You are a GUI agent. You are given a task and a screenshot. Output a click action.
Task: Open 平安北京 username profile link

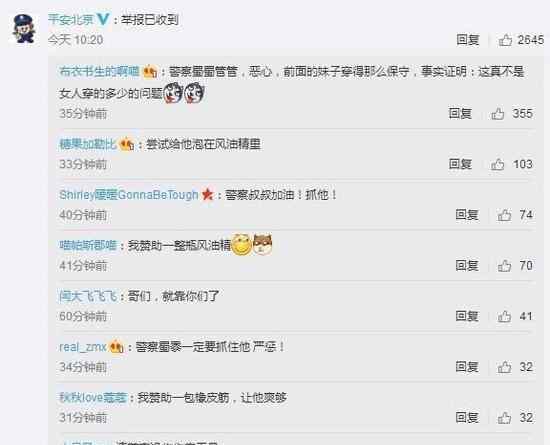coord(71,19)
